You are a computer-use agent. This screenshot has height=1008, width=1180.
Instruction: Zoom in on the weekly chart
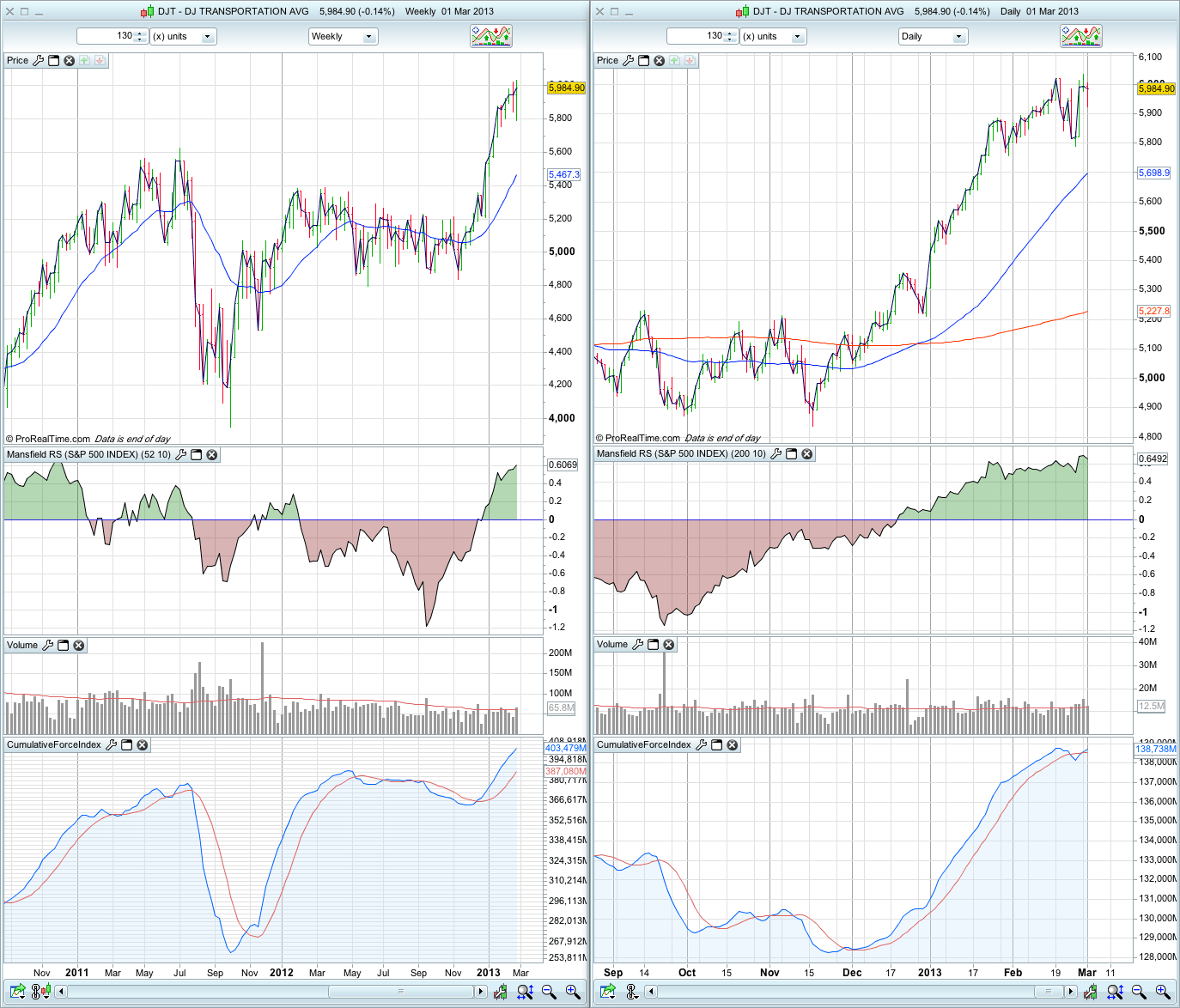(572, 992)
